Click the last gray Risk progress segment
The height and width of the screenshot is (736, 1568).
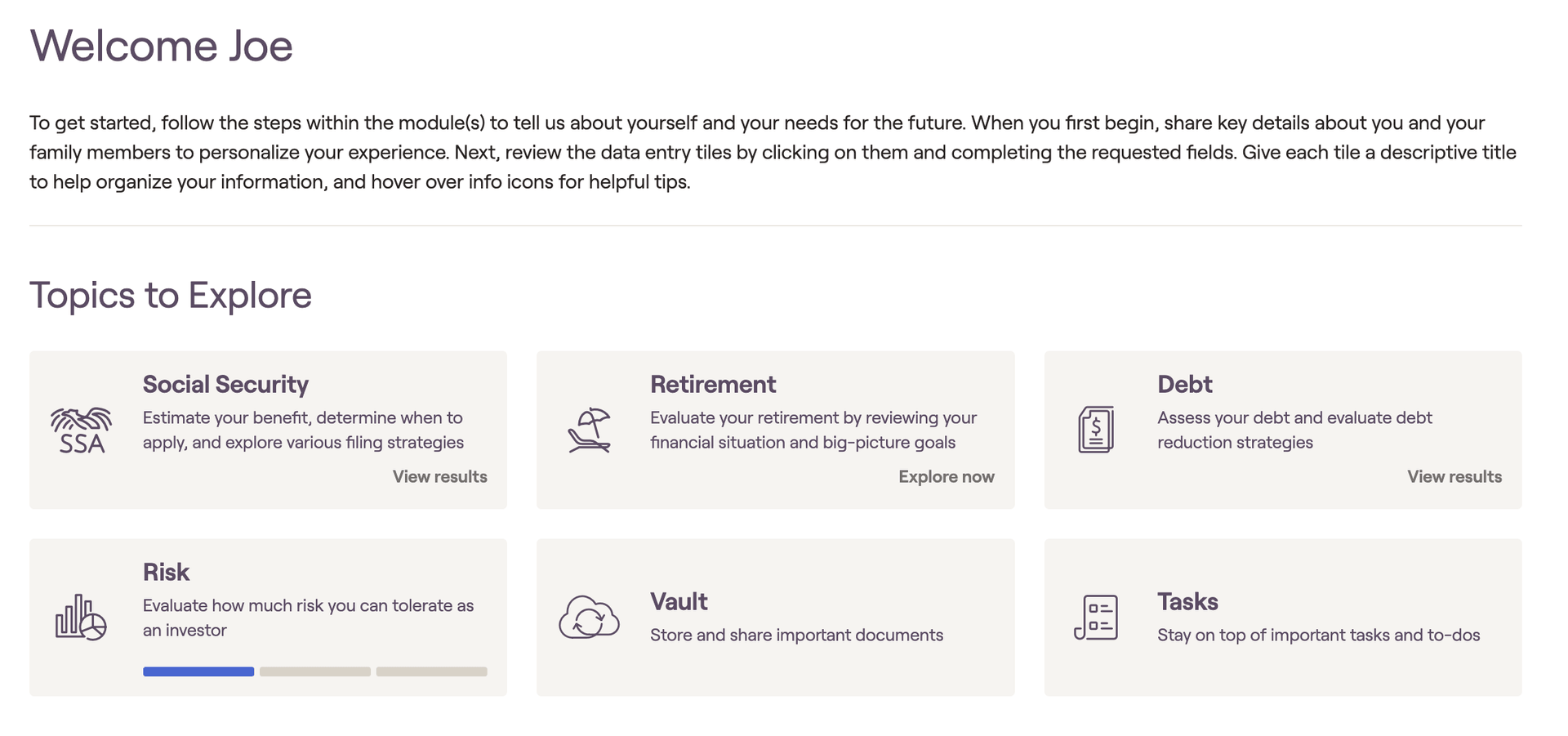pyautogui.click(x=432, y=671)
